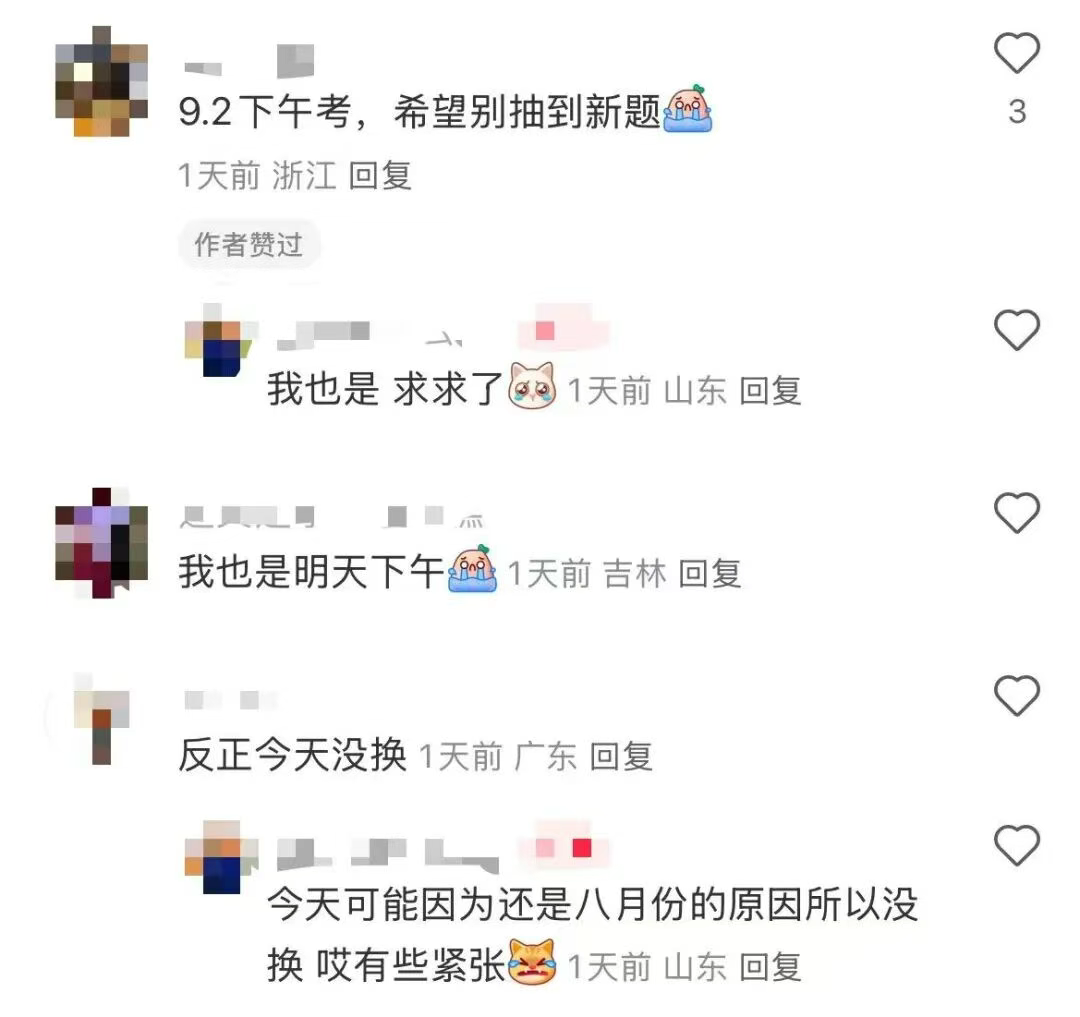Screen dimensions: 1080x1017
Task: Open the avatar next to 我也是明天下午
Action: (x=101, y=543)
